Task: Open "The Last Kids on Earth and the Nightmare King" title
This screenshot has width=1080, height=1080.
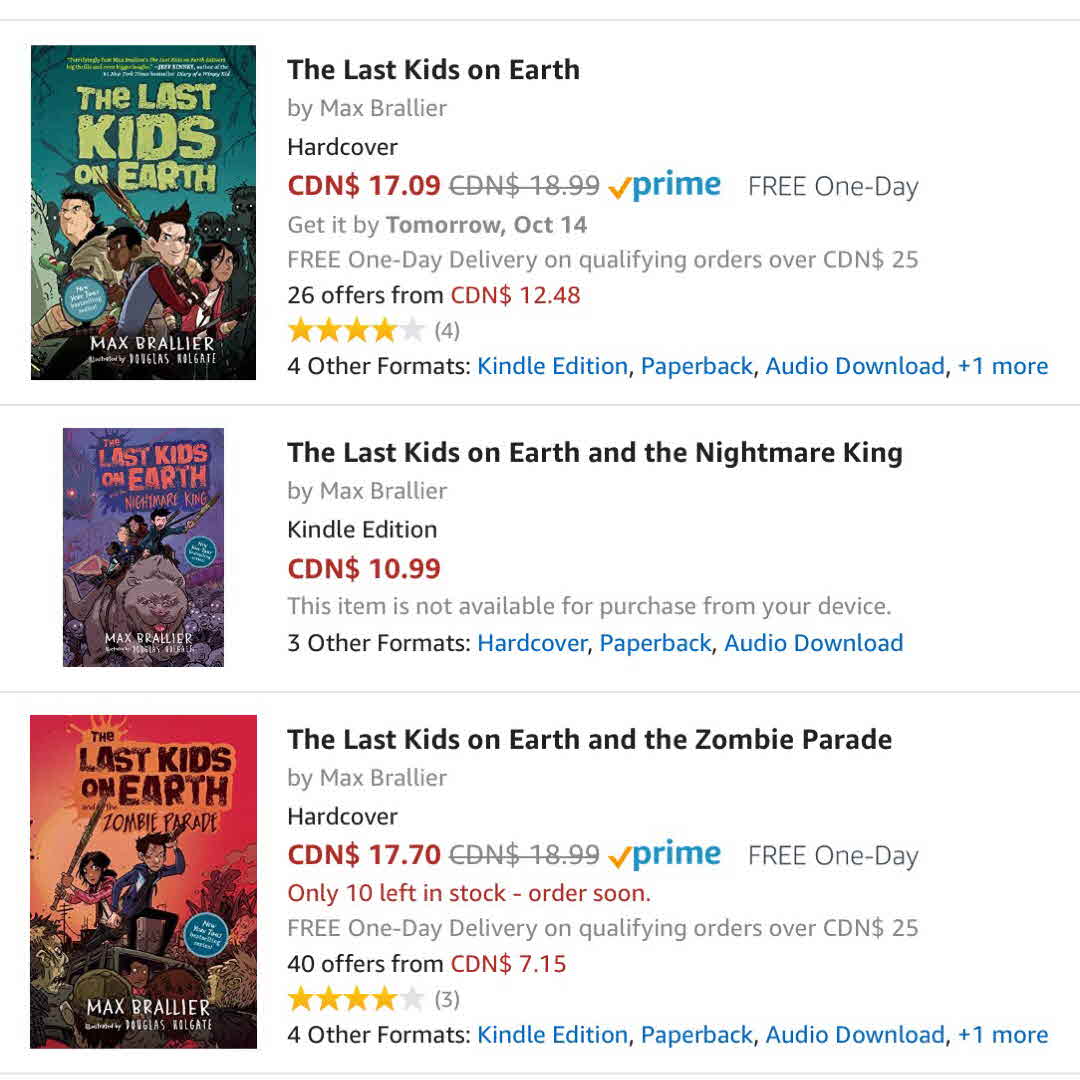Action: 594,453
